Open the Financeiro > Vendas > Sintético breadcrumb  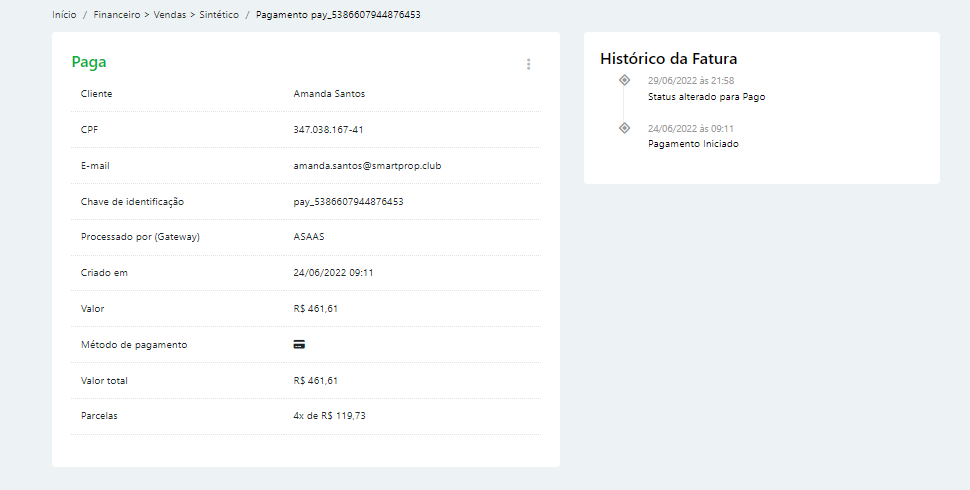tap(166, 15)
